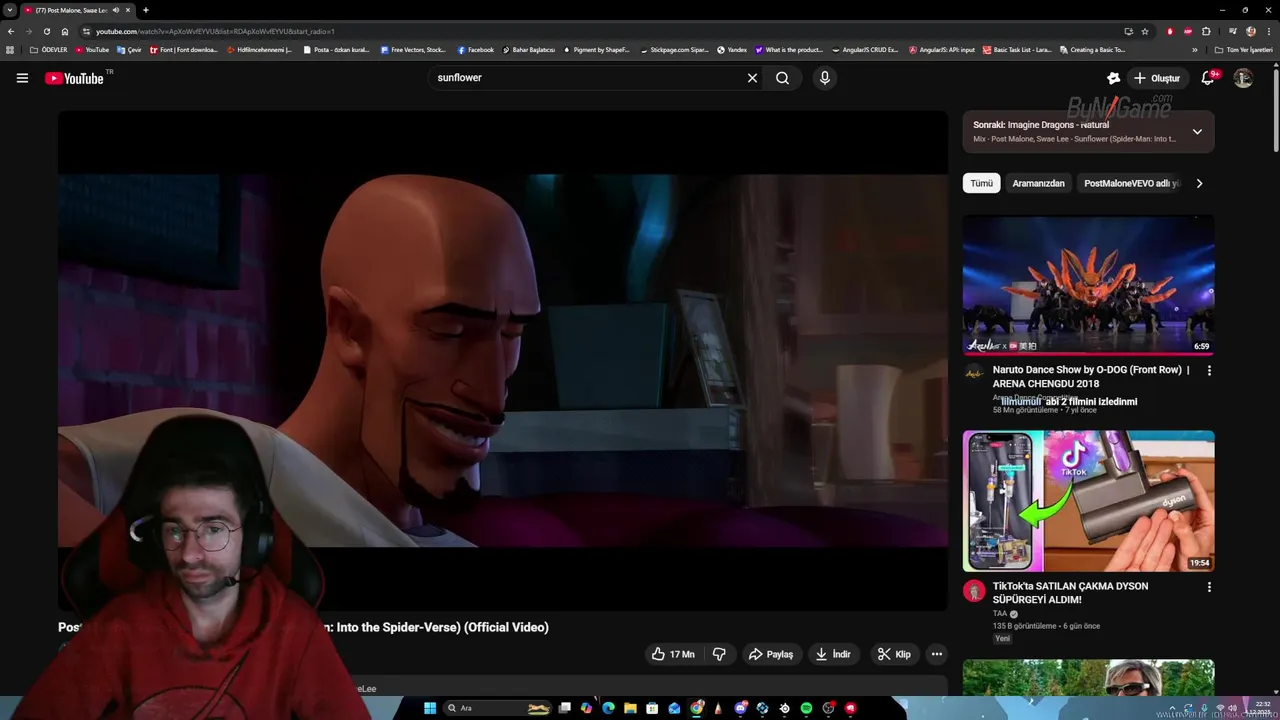Viewport: 1280px width, 720px height.
Task: Show hidden bookmarks with double chevron
Action: coord(1194,49)
